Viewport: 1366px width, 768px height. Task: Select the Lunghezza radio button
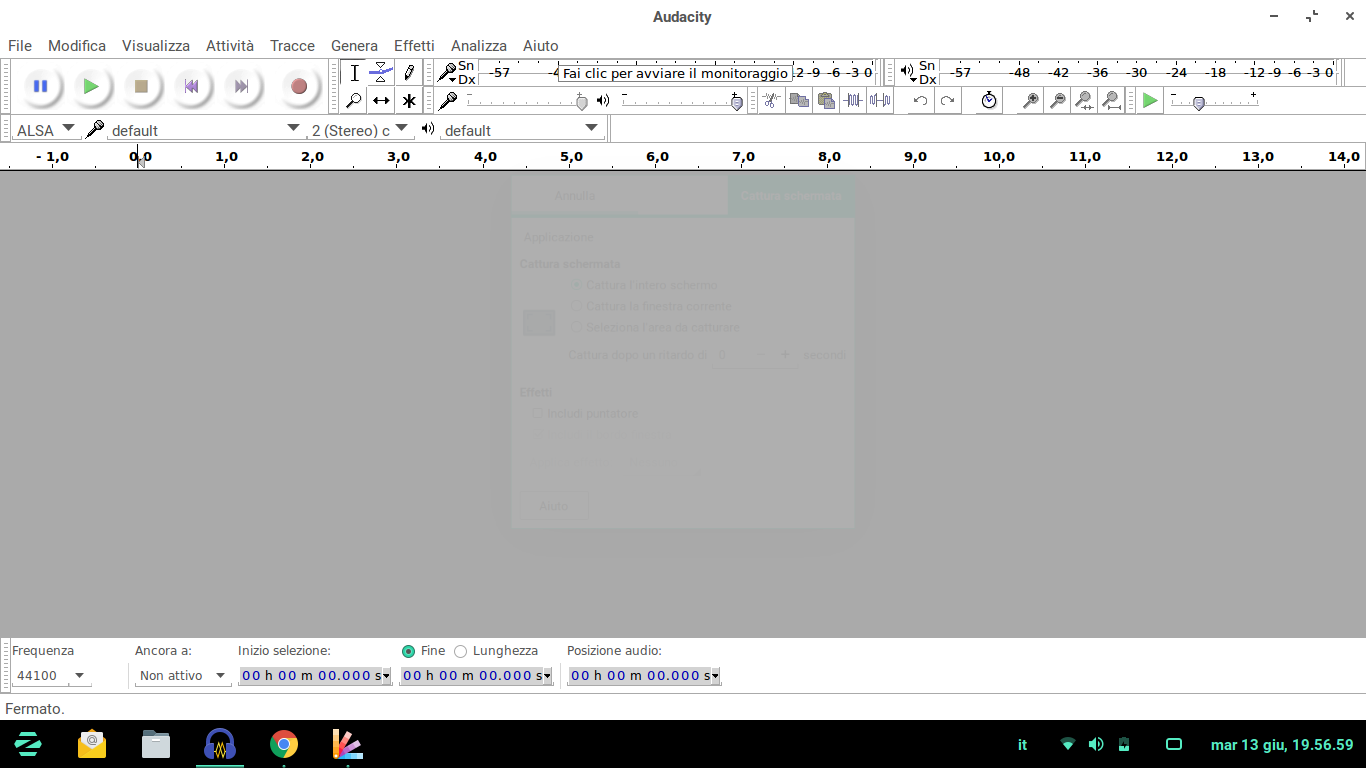(460, 651)
